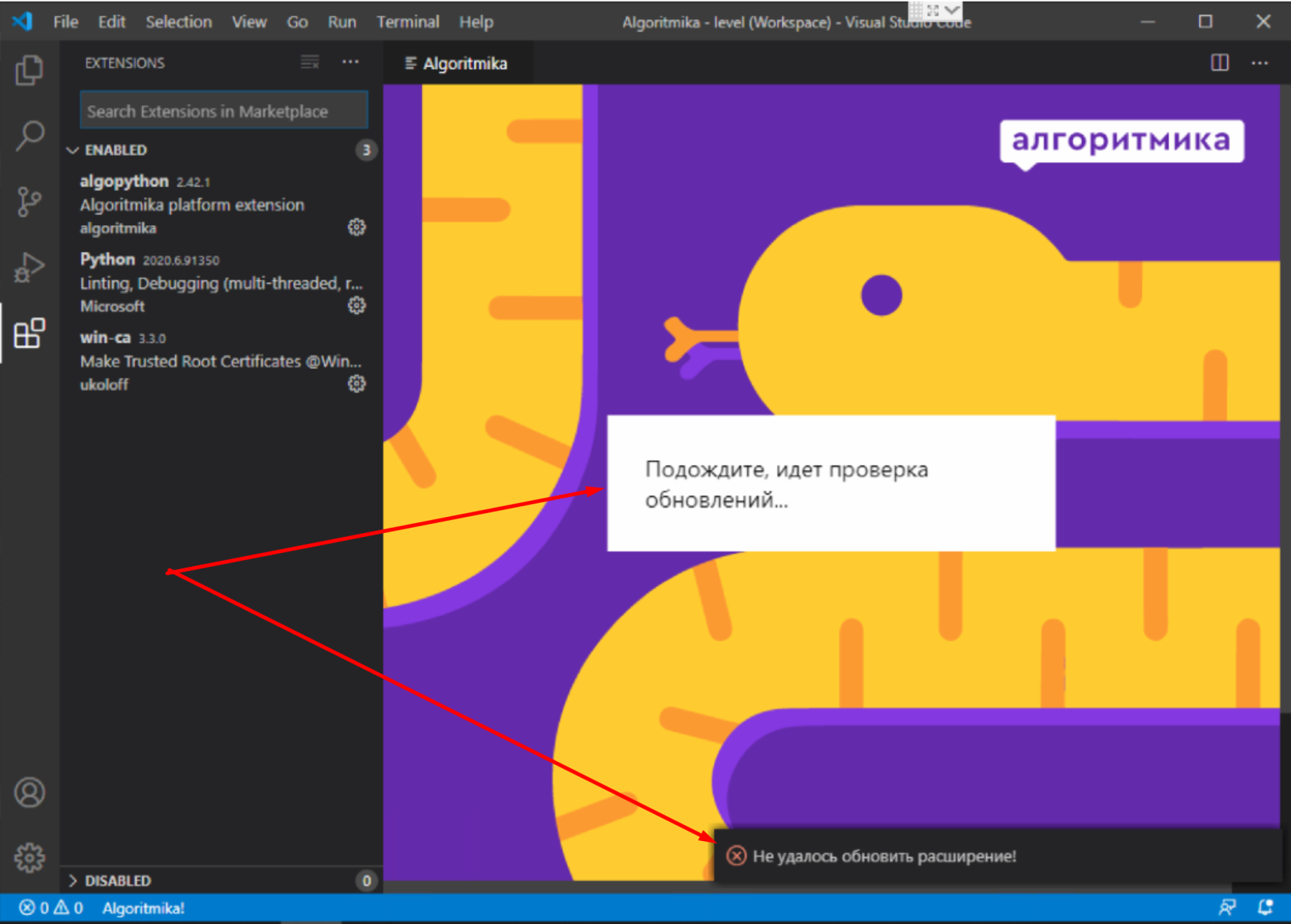Open Extensions panel more actions menu
The width and height of the screenshot is (1291, 924).
click(350, 62)
